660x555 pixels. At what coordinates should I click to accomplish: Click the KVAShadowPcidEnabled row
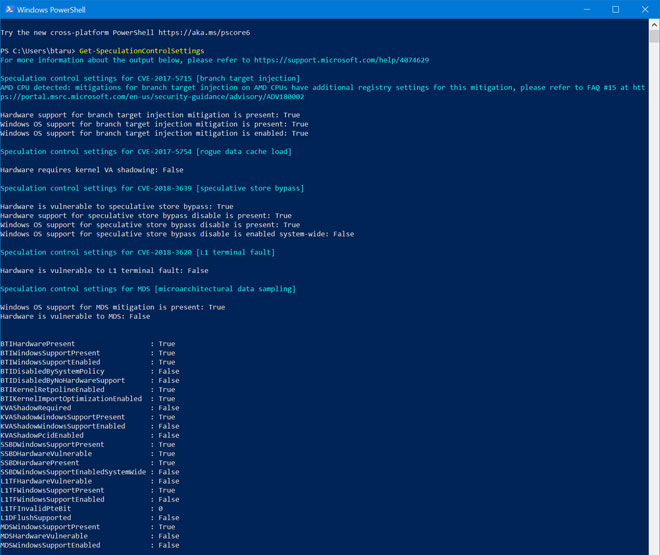90,436
